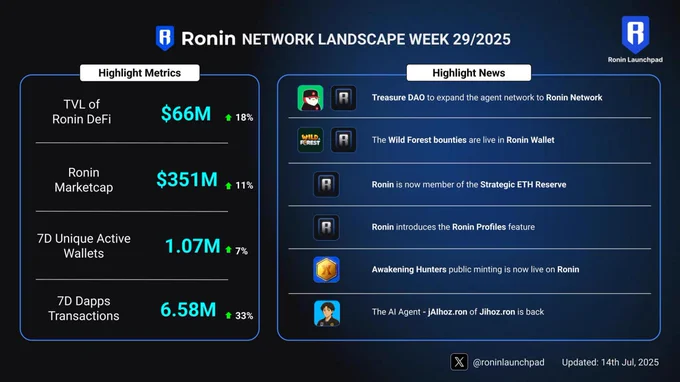This screenshot has width=680, height=382.
Task: Click the 'Ronin Launchpad' caption under the logo
Action: (635, 59)
